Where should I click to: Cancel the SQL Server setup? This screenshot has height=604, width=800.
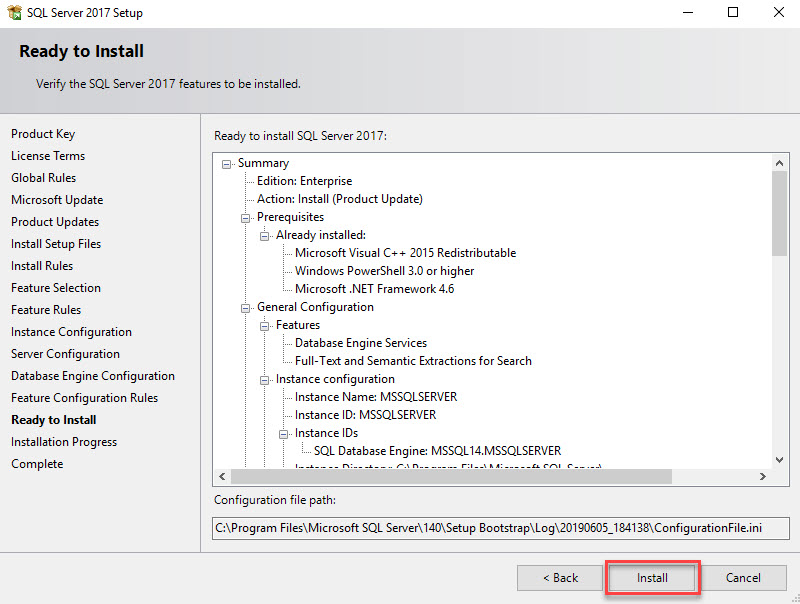[743, 577]
